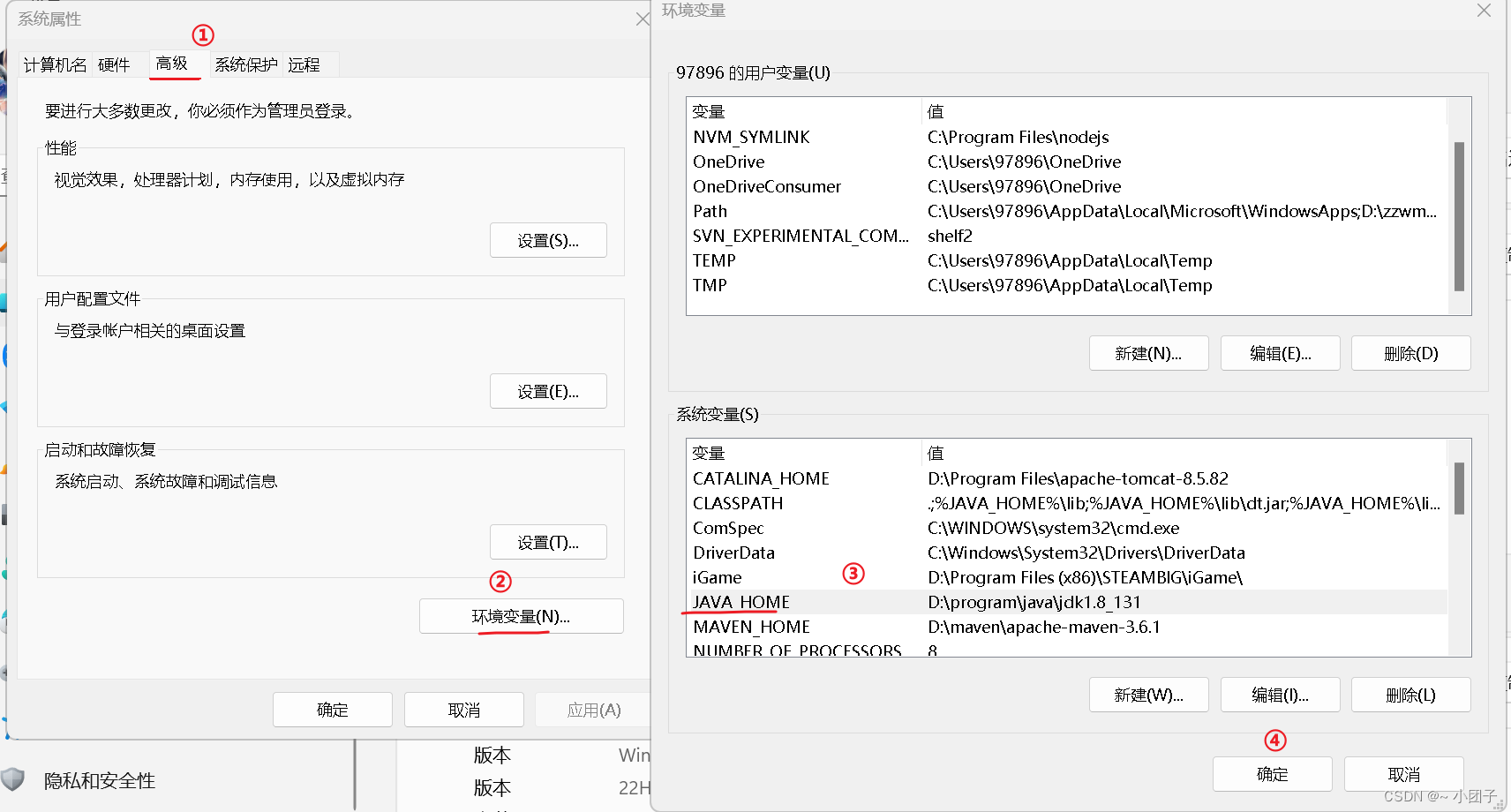1511x812 pixels.
Task: Close the 环境变量 dialog with X
Action: click(1484, 11)
